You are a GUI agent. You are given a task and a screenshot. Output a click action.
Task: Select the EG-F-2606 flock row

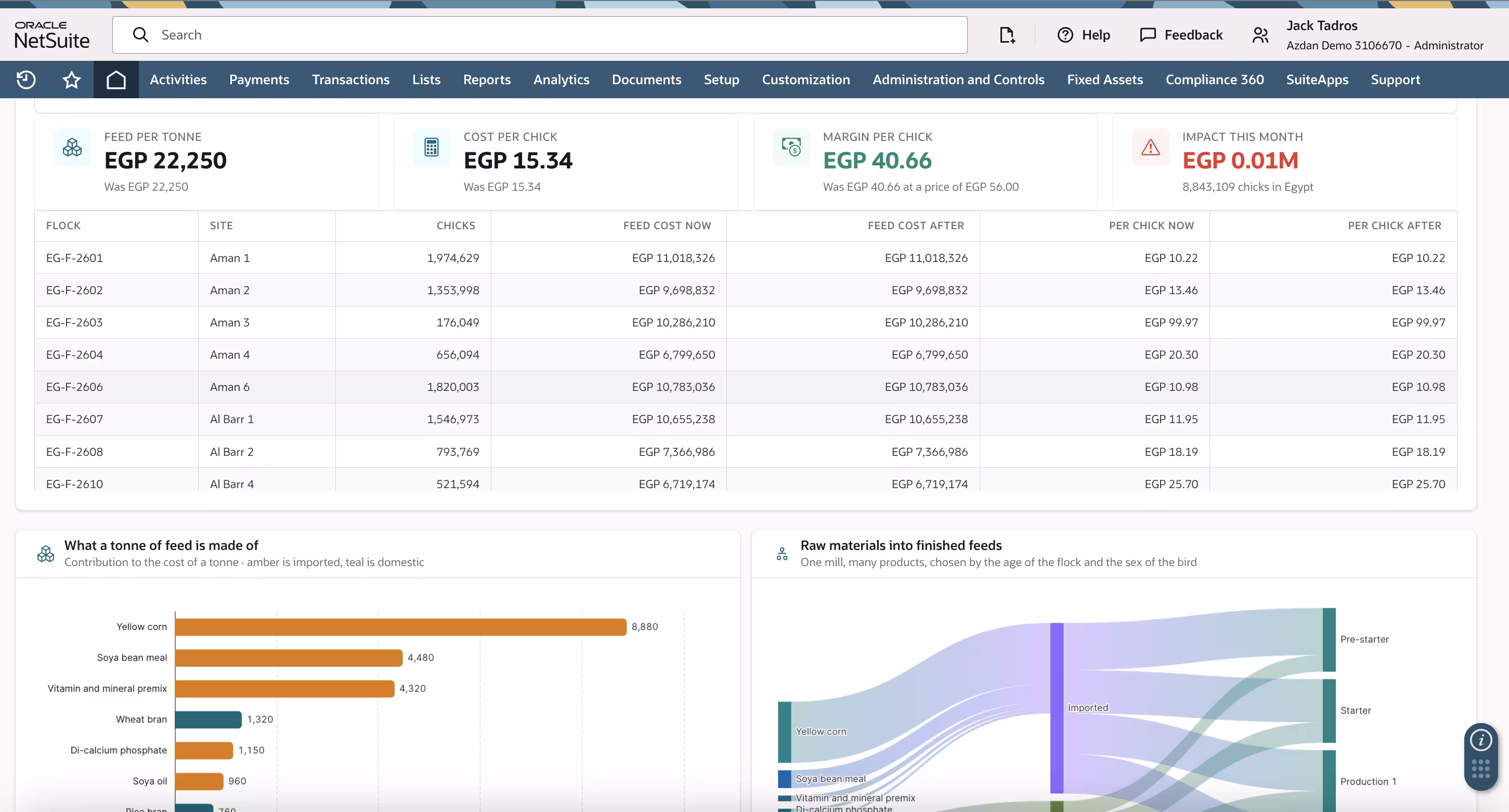point(746,387)
